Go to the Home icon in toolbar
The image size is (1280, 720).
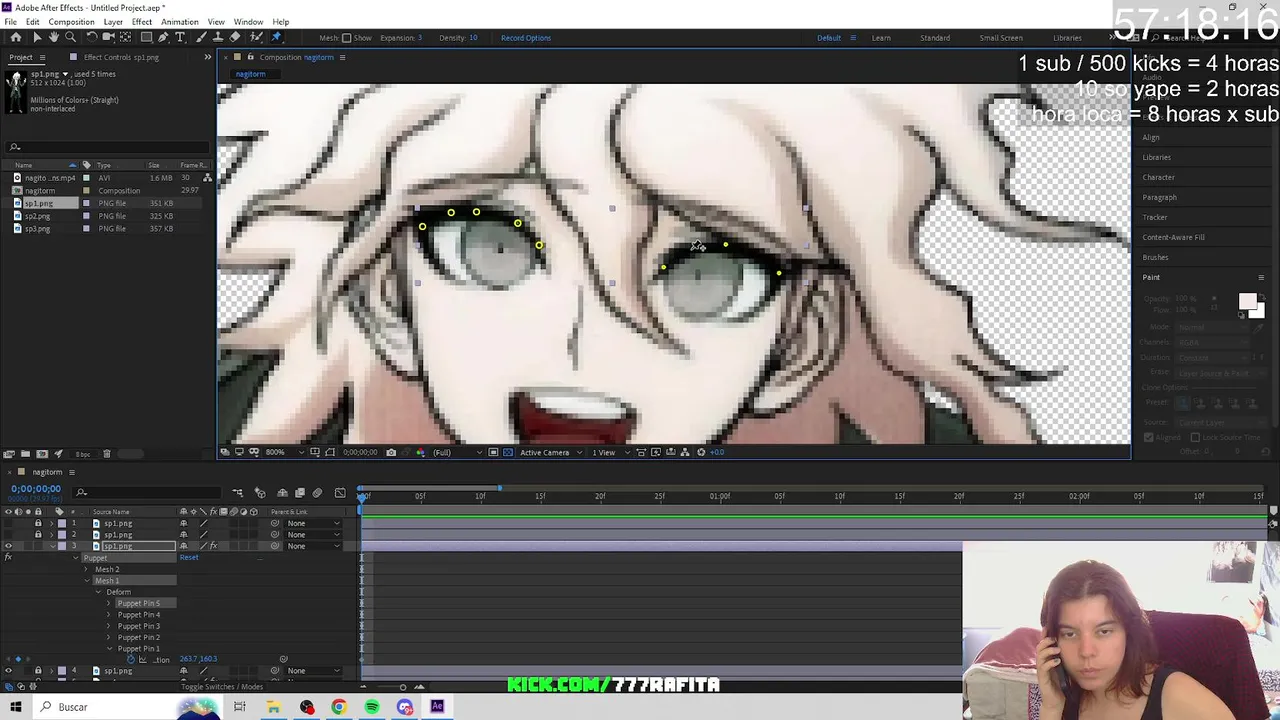(16, 37)
